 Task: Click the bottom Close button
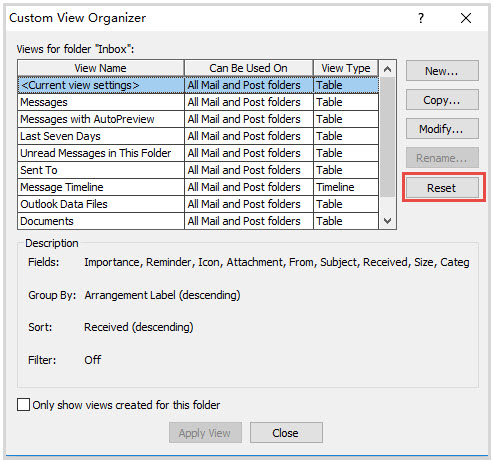pos(286,433)
